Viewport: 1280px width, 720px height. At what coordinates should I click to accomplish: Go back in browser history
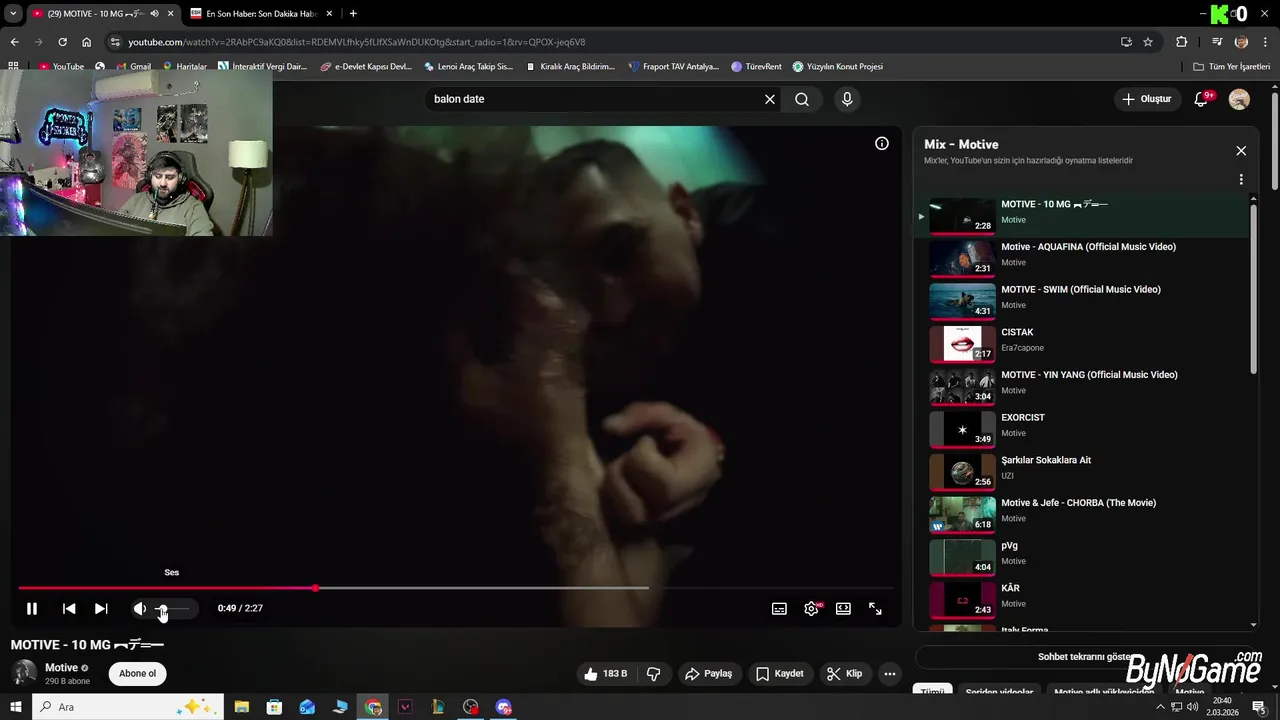coord(14,42)
